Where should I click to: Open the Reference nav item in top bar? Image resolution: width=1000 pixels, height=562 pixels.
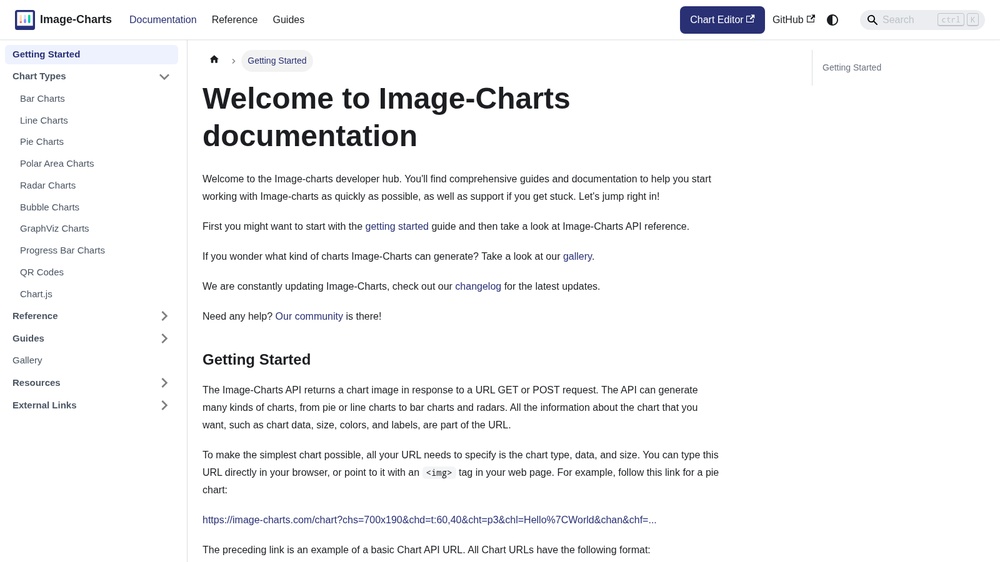(x=235, y=20)
